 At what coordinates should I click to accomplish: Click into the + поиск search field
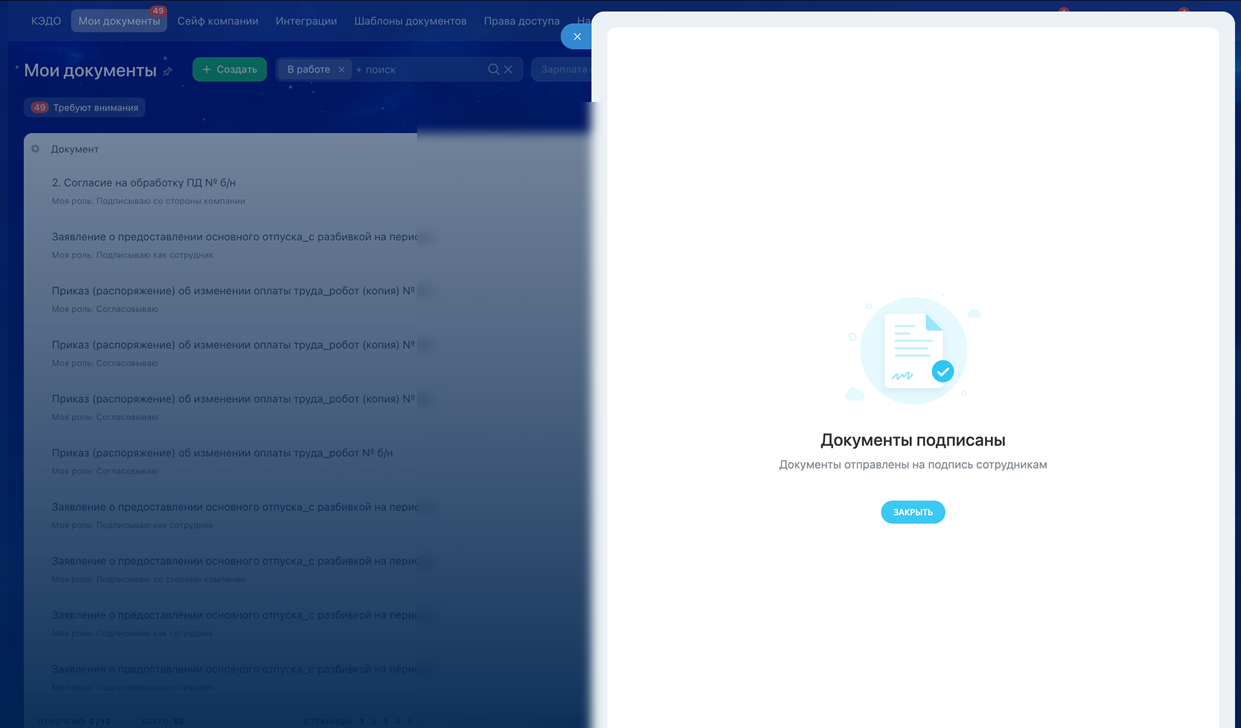point(415,70)
